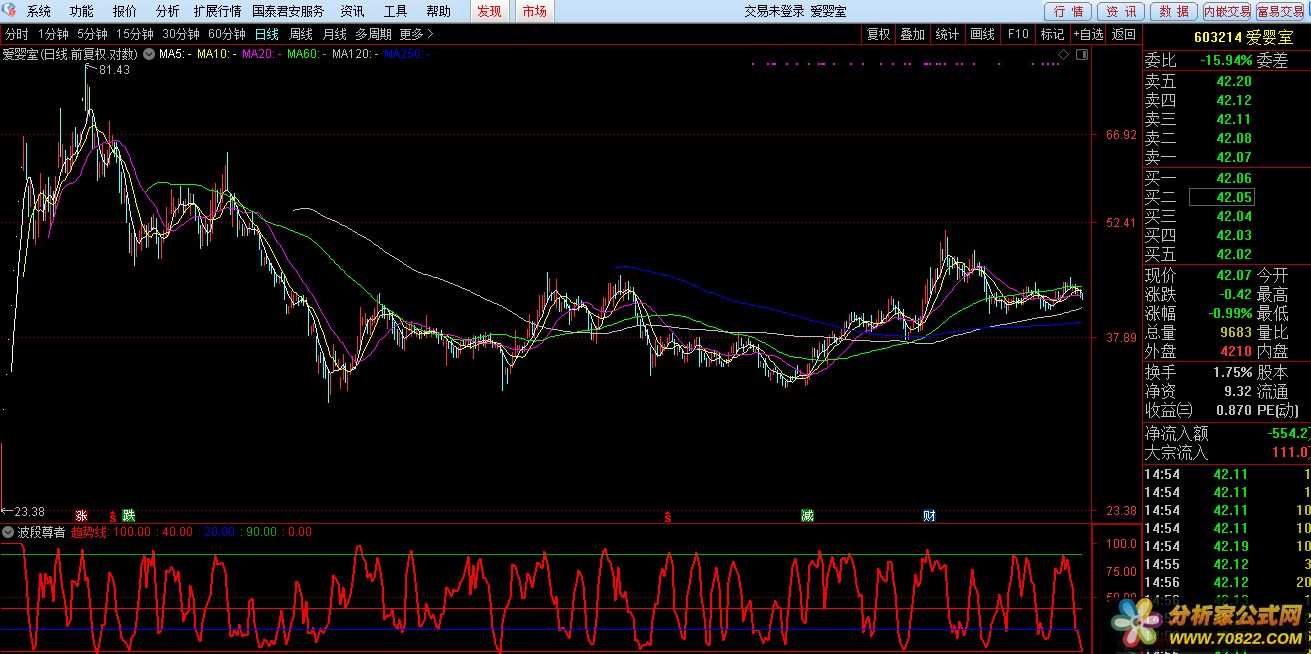Switch to the 市场 tab
The width and height of the screenshot is (1311, 654).
(x=534, y=11)
